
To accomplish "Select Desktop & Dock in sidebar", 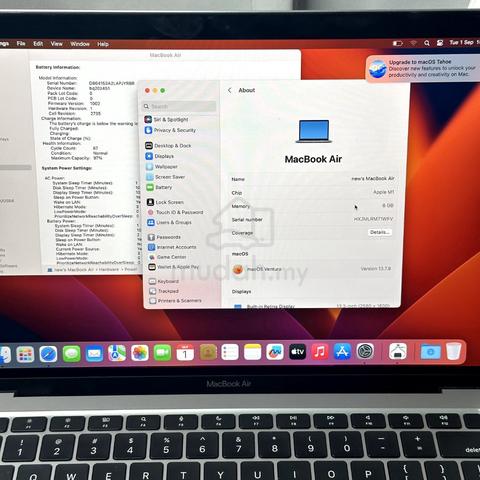I will (168, 146).
